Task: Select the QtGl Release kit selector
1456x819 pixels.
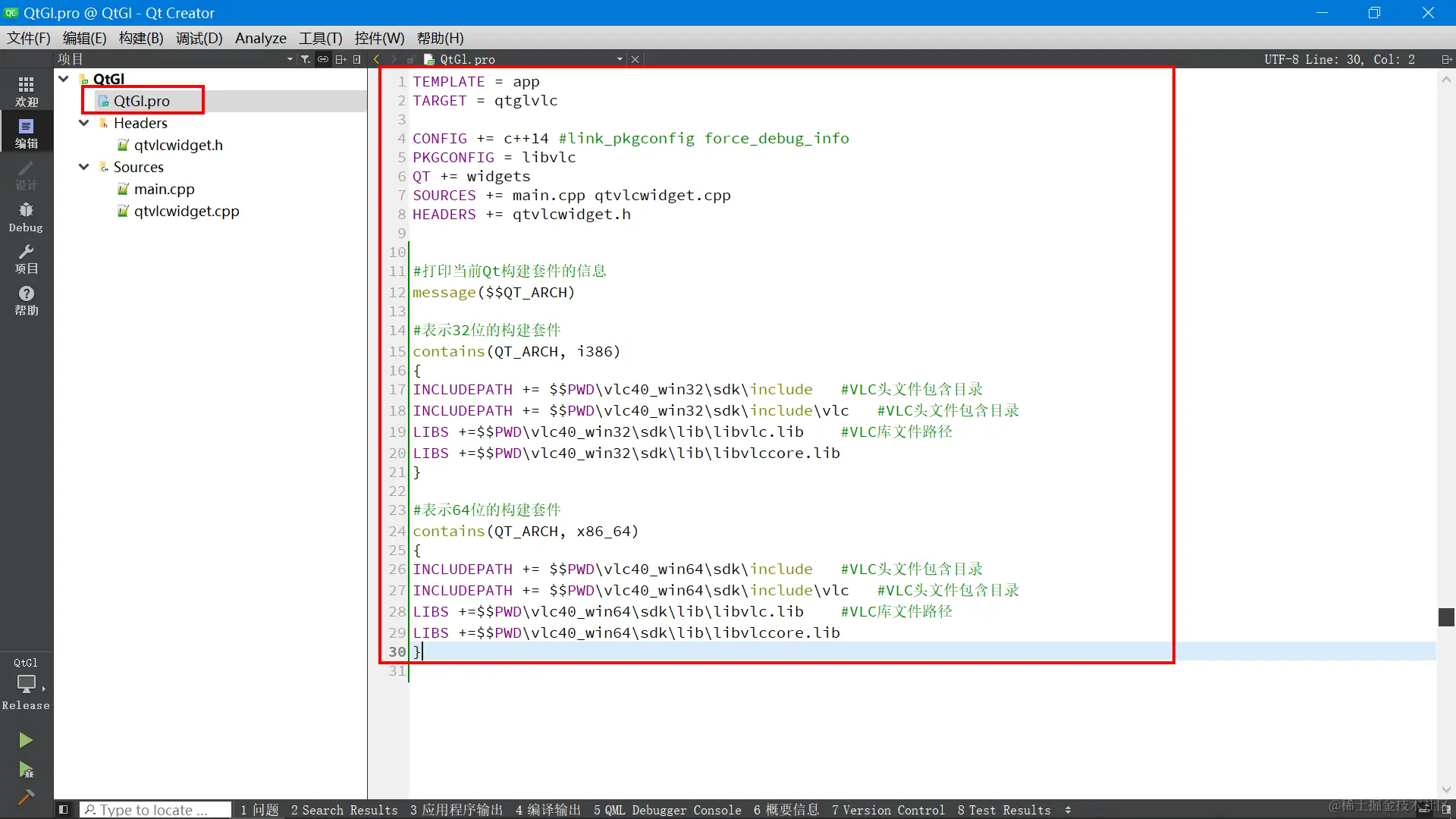Action: coord(26,684)
